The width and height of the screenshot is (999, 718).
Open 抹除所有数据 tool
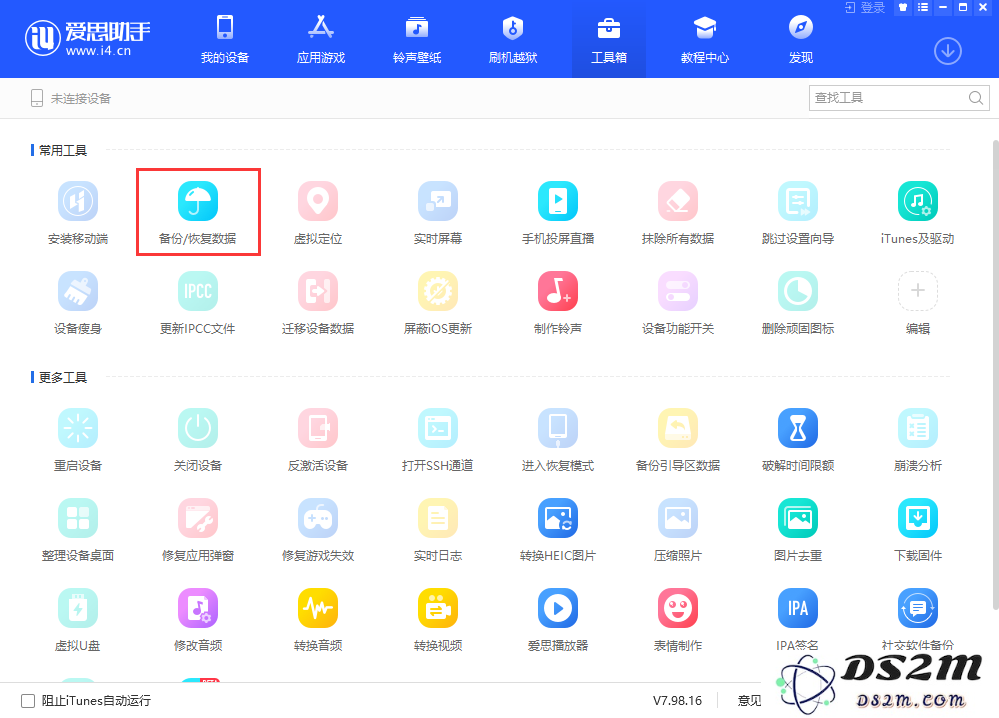[x=678, y=213]
